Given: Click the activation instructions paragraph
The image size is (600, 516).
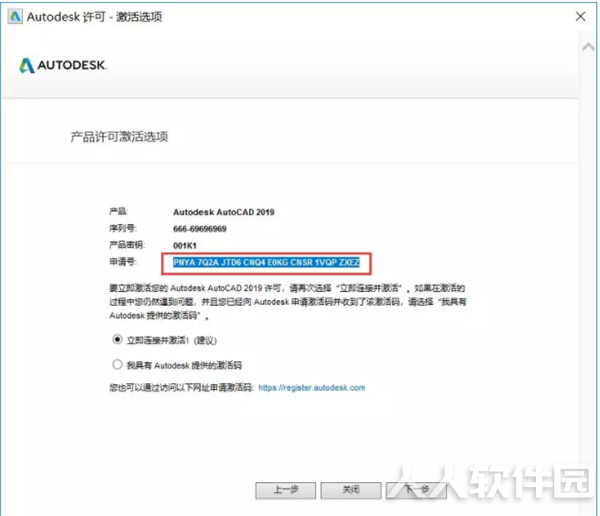Looking at the screenshot, I should click(x=288, y=302).
